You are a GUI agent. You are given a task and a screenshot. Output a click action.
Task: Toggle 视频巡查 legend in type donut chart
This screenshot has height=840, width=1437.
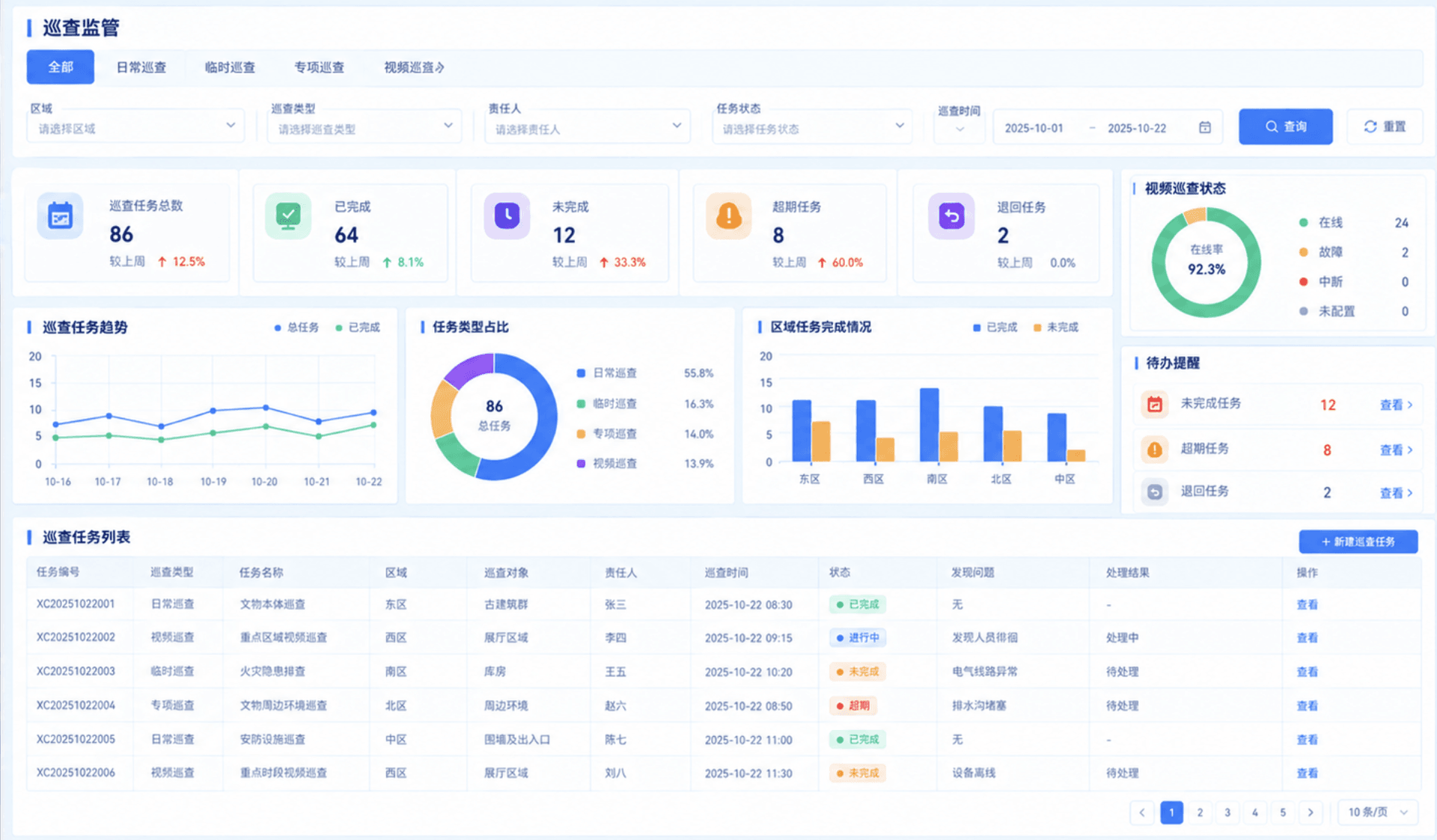point(607,464)
